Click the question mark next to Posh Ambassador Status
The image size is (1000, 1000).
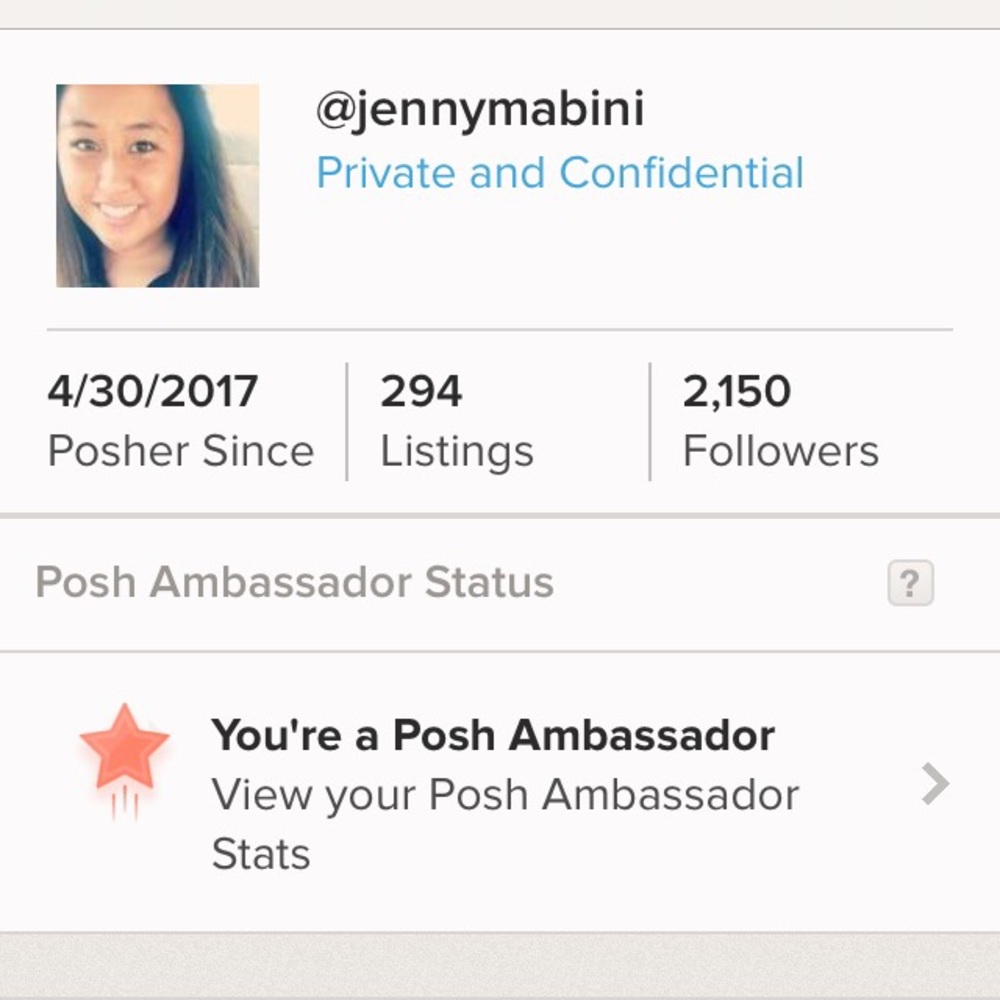coord(911,582)
